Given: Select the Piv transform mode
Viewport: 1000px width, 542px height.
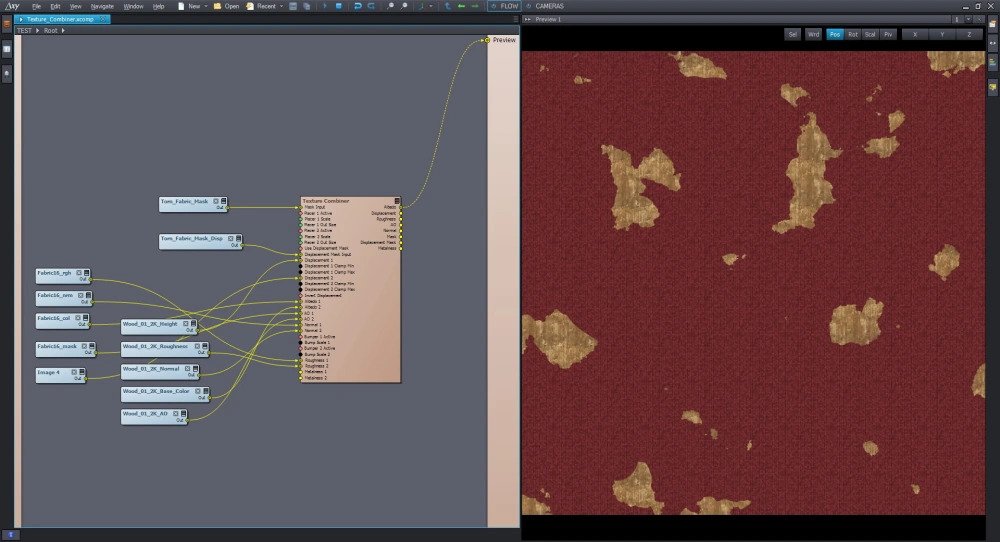Looking at the screenshot, I should pos(888,34).
